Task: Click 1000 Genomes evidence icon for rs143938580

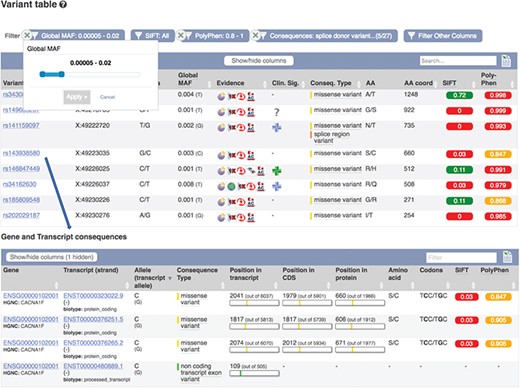Action: (x=232, y=155)
